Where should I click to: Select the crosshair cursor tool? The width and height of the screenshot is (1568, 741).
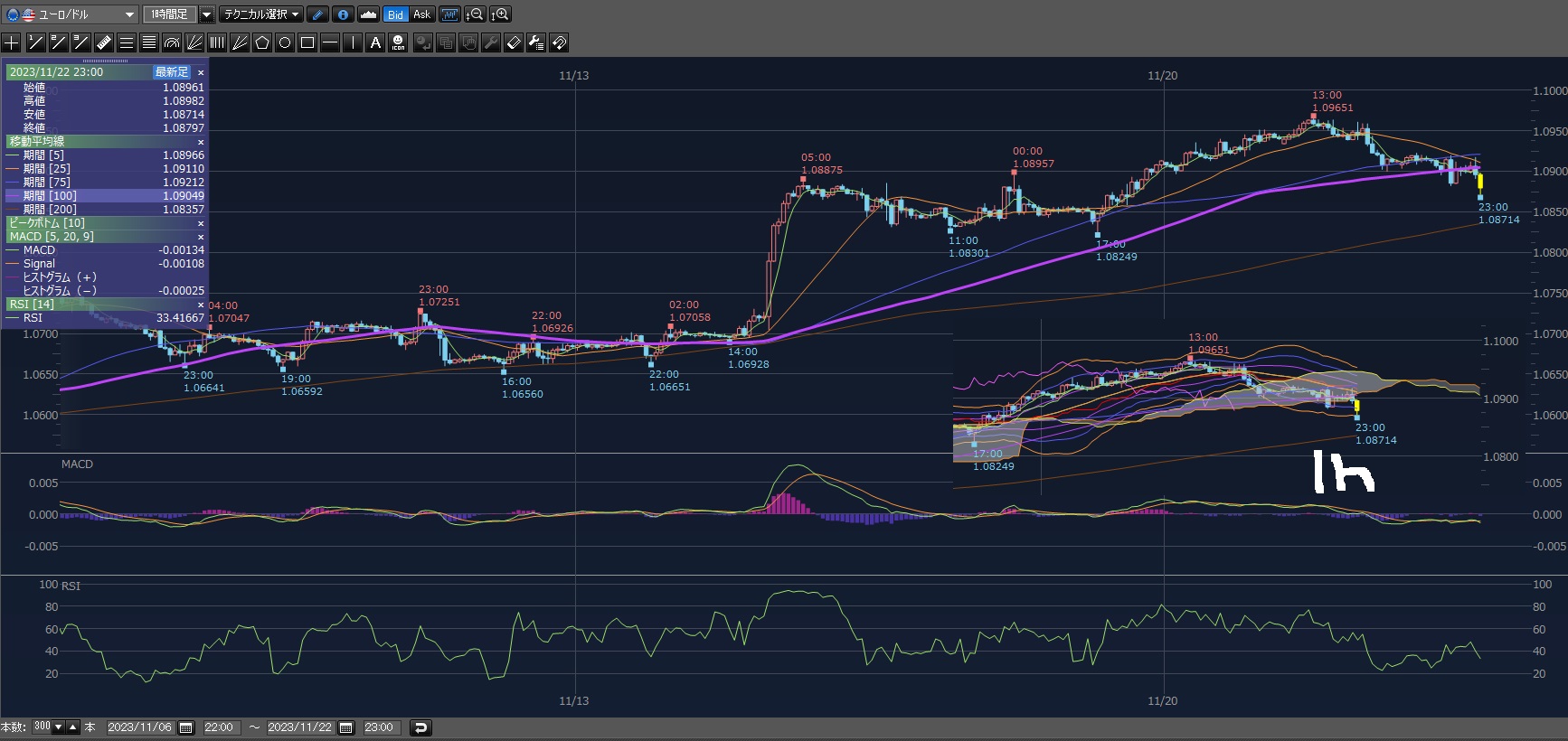click(x=12, y=42)
